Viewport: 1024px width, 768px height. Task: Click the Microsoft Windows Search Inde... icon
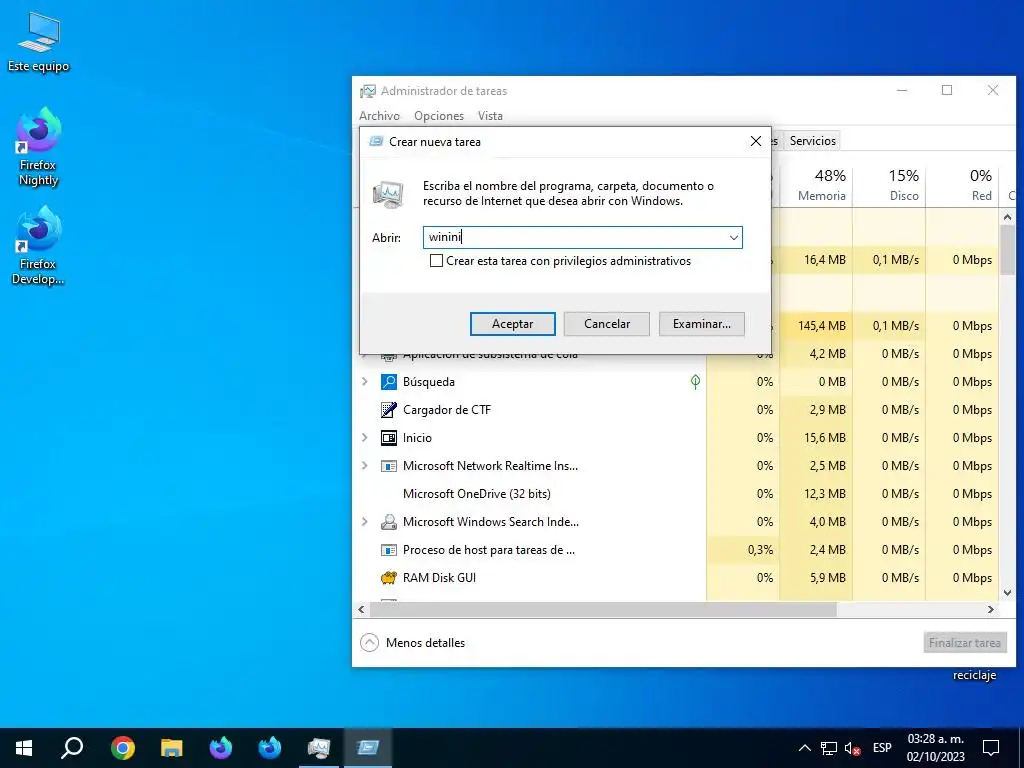click(x=389, y=522)
